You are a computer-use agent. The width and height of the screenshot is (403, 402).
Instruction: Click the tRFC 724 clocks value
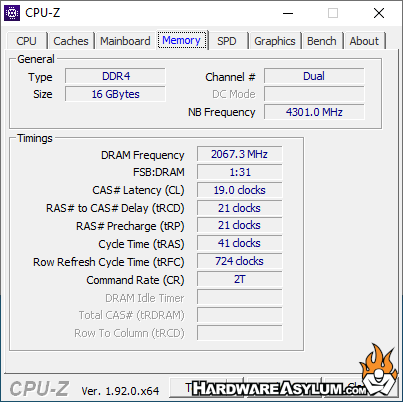tap(239, 261)
